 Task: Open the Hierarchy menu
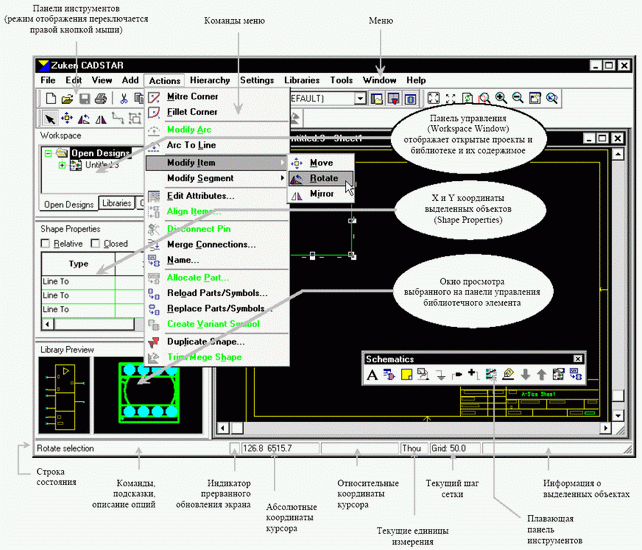[210, 80]
